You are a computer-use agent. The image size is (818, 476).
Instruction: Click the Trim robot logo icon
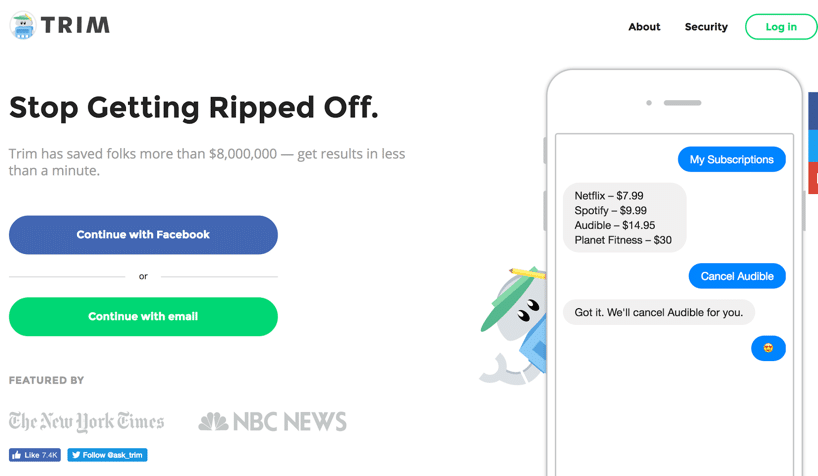[x=23, y=25]
